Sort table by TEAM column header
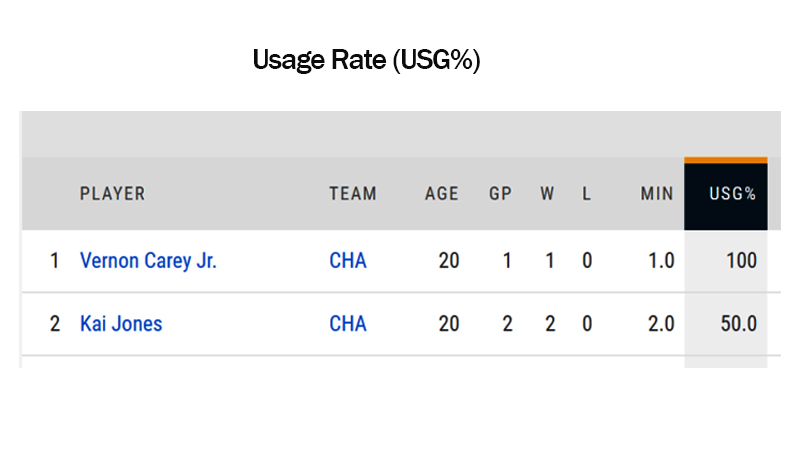The height and width of the screenshot is (450, 800). 353,194
